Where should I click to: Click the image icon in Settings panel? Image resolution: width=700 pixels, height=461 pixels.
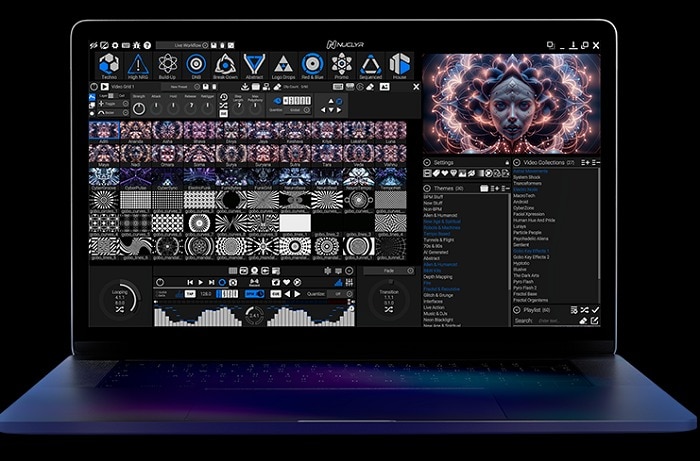click(462, 173)
